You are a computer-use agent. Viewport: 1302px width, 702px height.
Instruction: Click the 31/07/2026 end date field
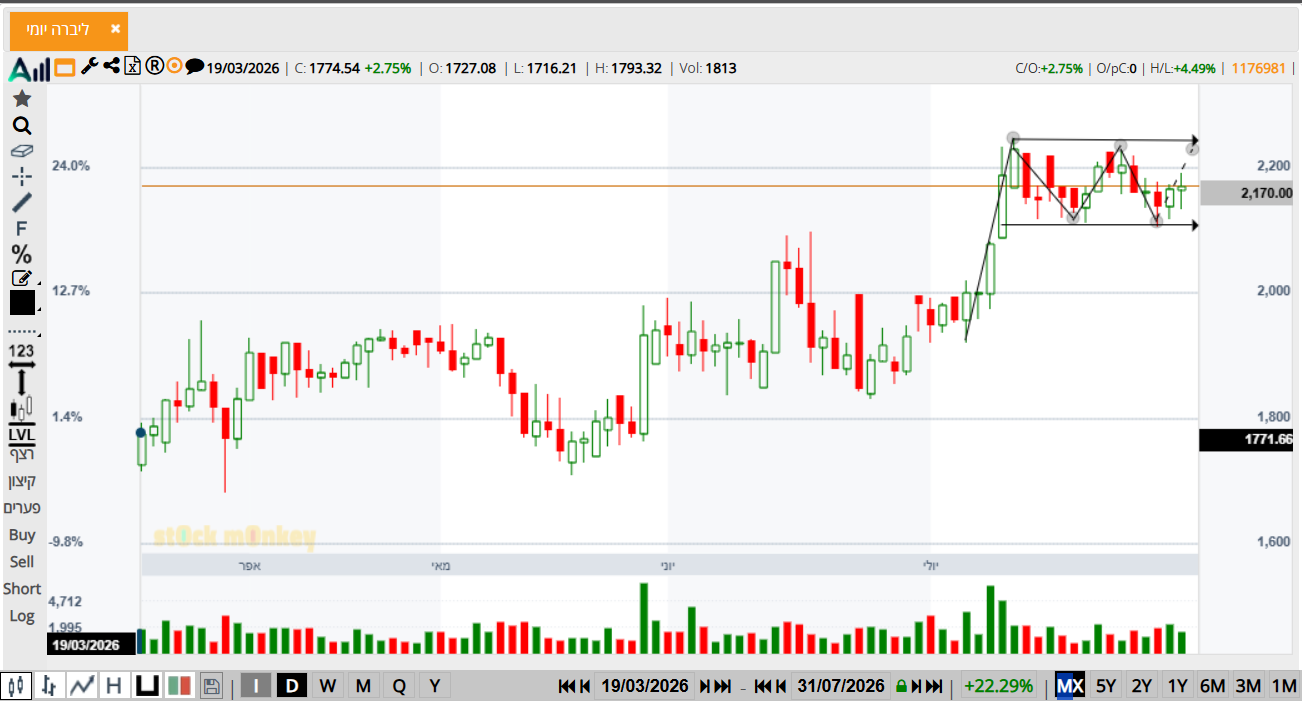click(841, 686)
